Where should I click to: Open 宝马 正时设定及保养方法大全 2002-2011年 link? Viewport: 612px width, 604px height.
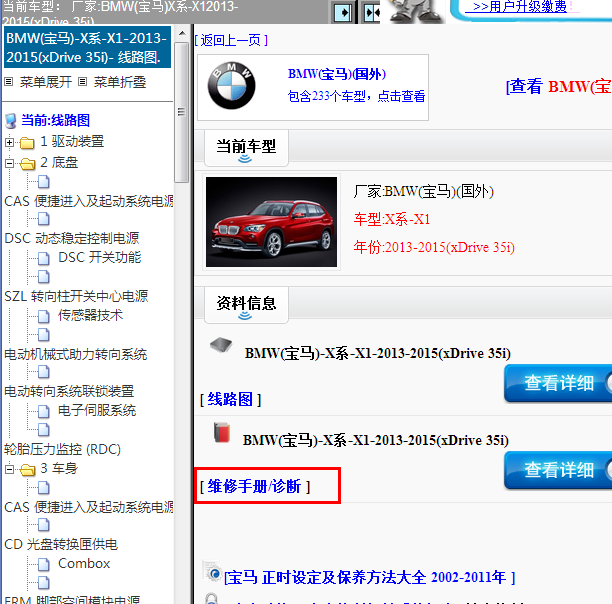(370, 577)
